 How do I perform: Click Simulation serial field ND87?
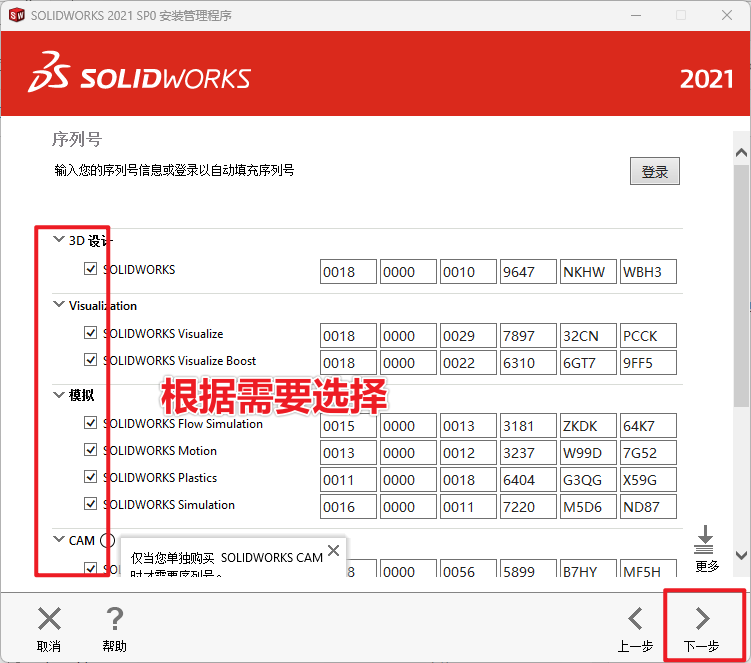point(648,507)
